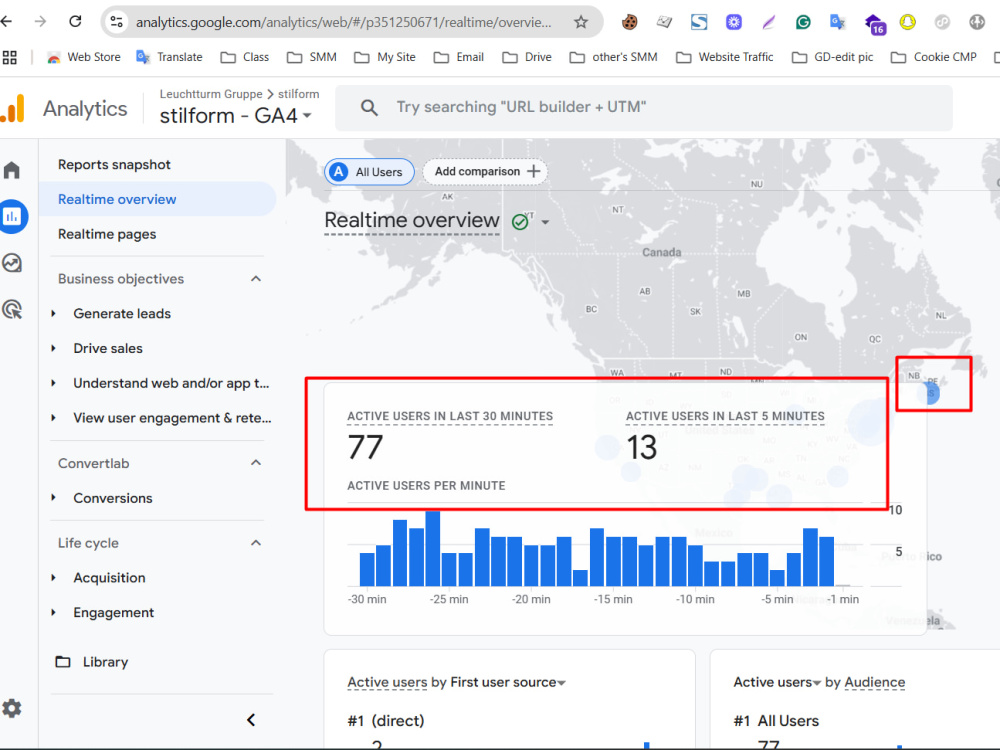Open the Library folder icon
Image resolution: width=1000 pixels, height=750 pixels.
click(62, 661)
